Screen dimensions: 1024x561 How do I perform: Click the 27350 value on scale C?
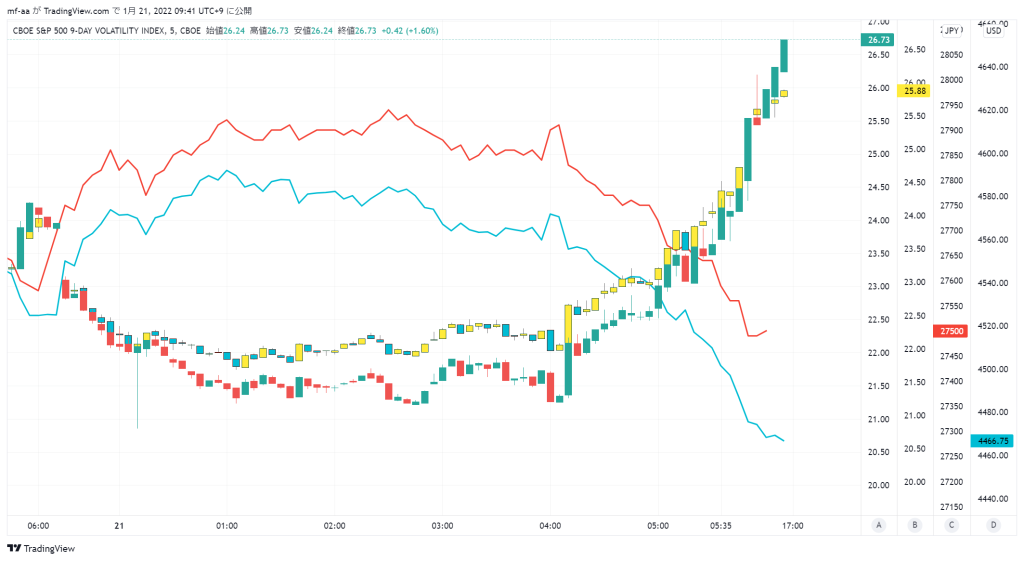[x=952, y=406]
